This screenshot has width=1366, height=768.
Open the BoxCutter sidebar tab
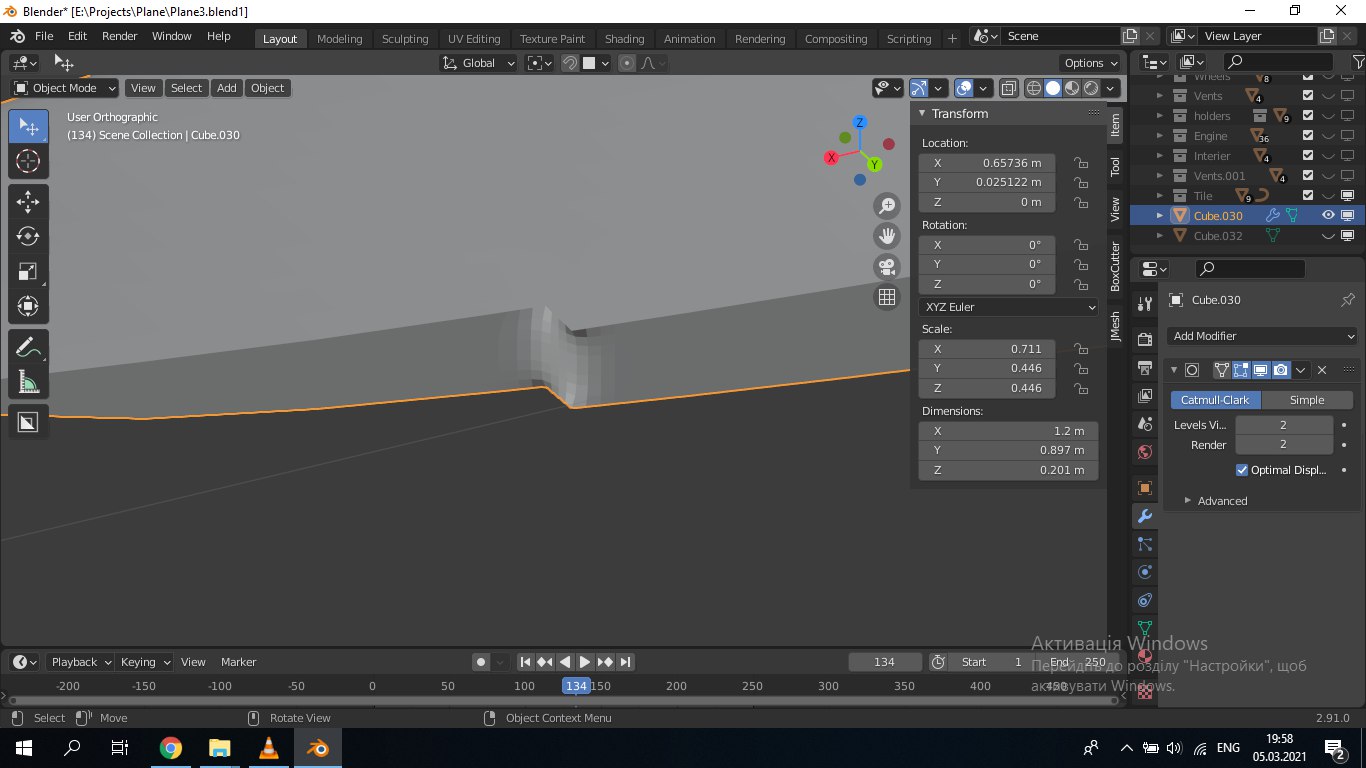(x=1115, y=266)
